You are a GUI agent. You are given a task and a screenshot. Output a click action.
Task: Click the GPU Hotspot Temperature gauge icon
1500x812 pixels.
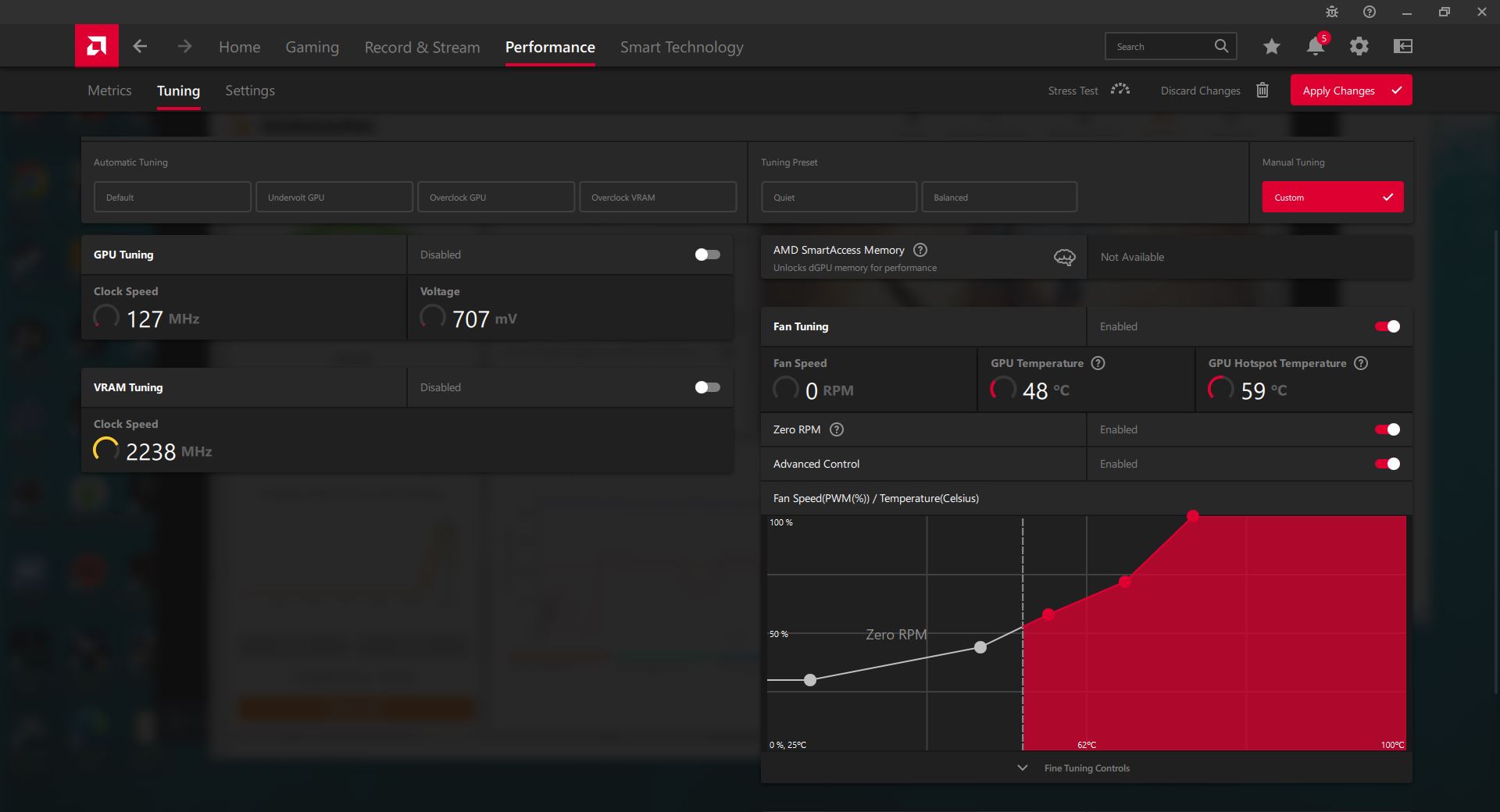point(1221,389)
